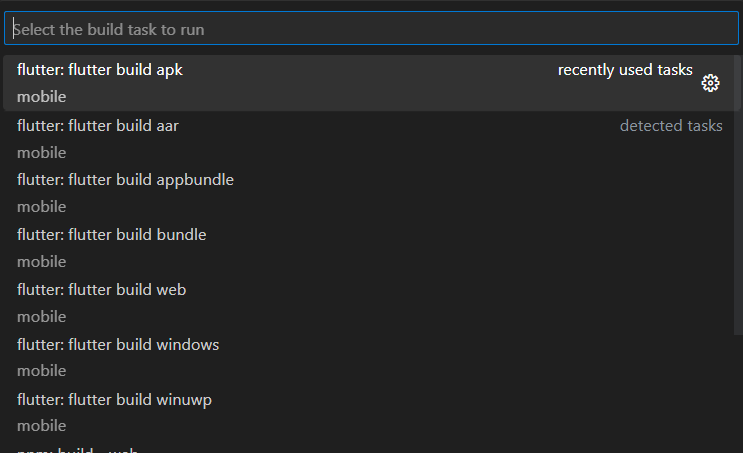Select flutter: flutter build aar task
This screenshot has height=453, width=743.
(371, 138)
